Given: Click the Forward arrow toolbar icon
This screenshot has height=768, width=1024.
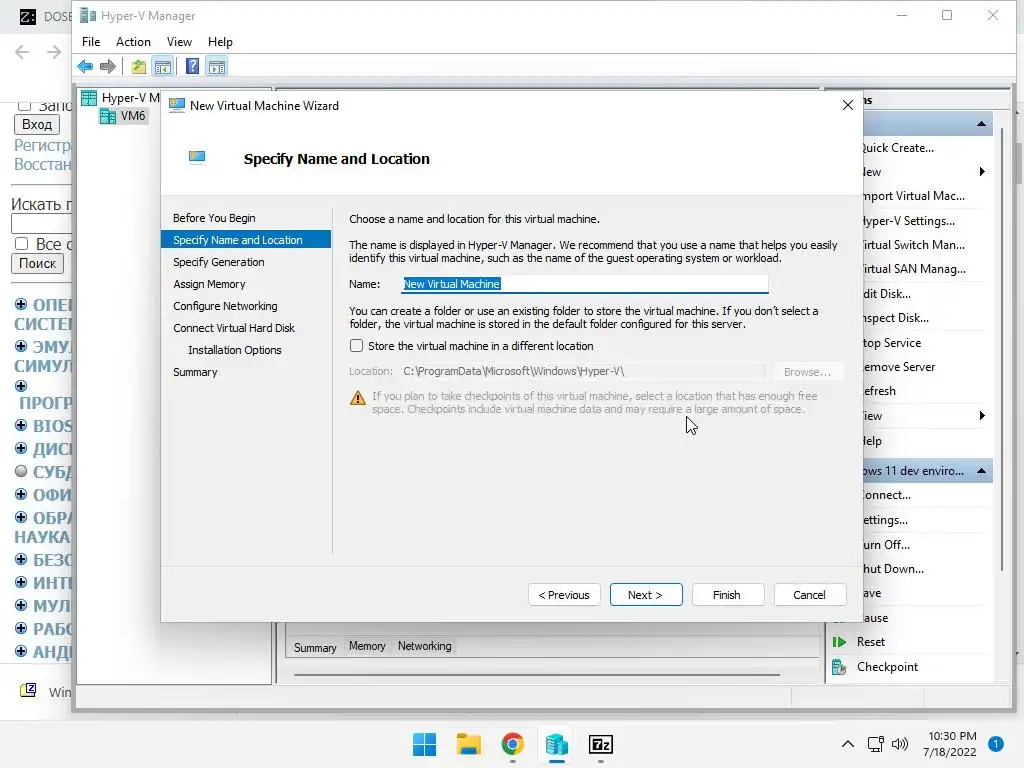Looking at the screenshot, I should [108, 66].
